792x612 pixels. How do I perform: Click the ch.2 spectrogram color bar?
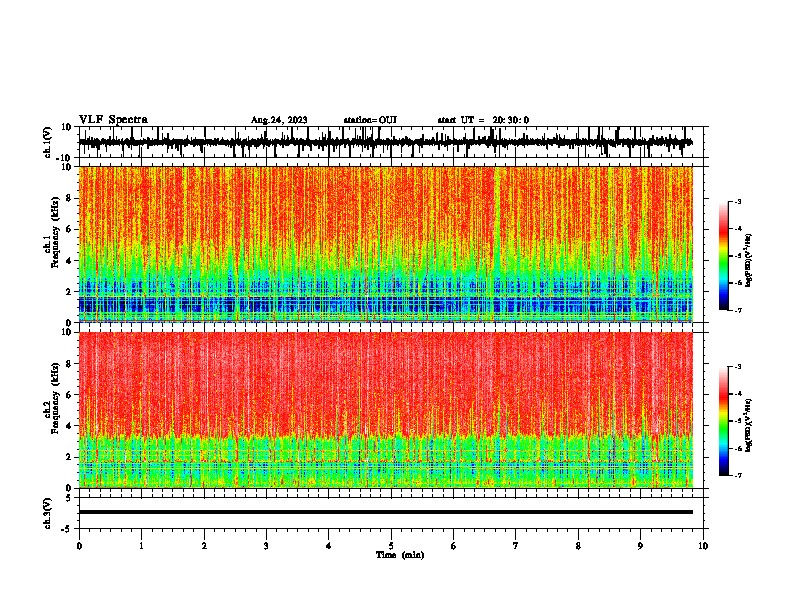pos(723,421)
